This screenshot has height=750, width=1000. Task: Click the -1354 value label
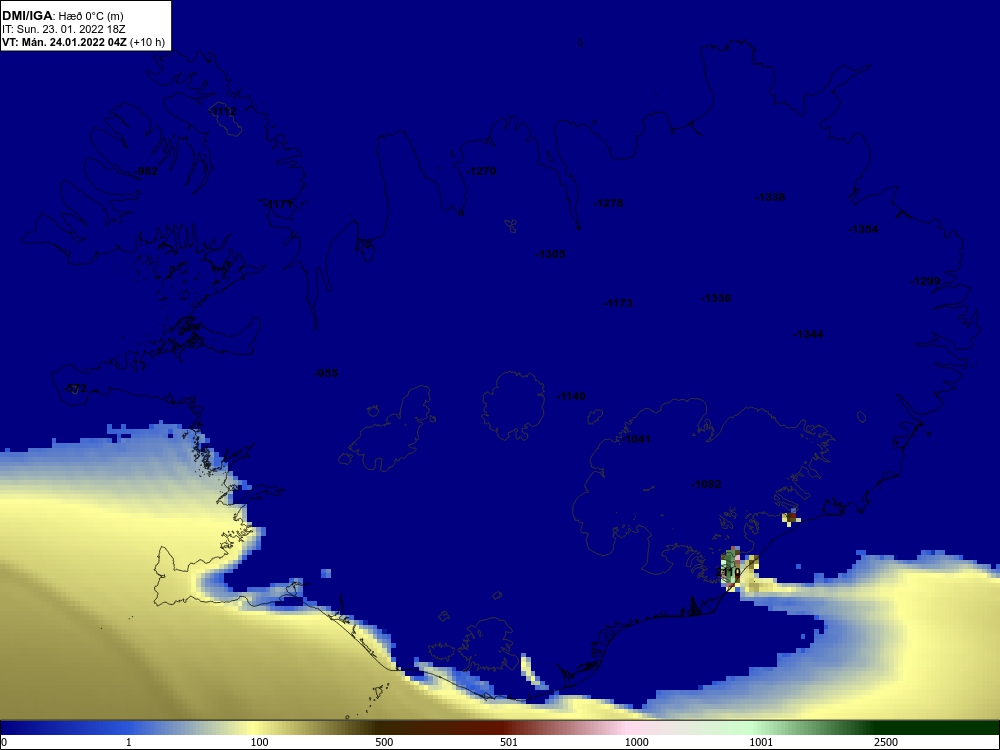863,230
